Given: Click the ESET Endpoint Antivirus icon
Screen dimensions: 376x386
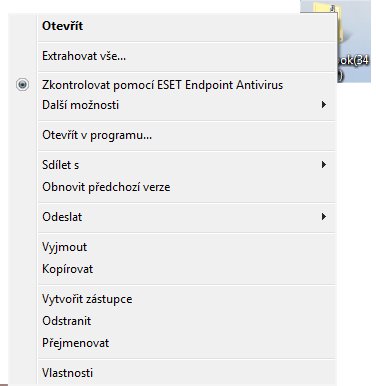Looking at the screenshot, I should [22, 85].
